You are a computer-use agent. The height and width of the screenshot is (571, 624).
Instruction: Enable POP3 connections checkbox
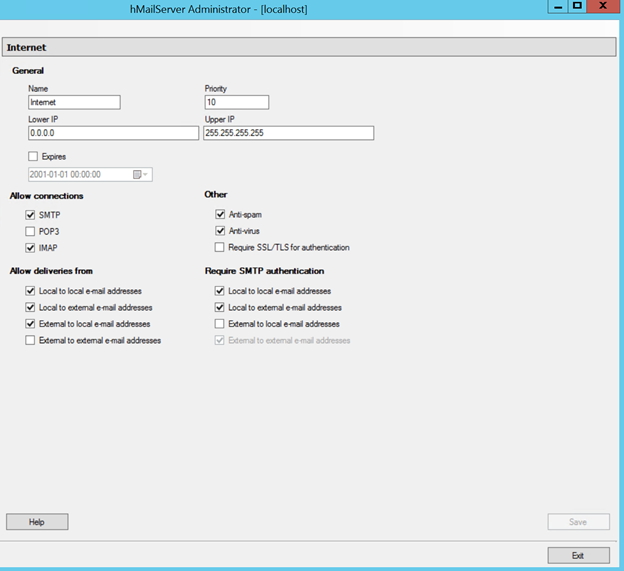click(30, 231)
